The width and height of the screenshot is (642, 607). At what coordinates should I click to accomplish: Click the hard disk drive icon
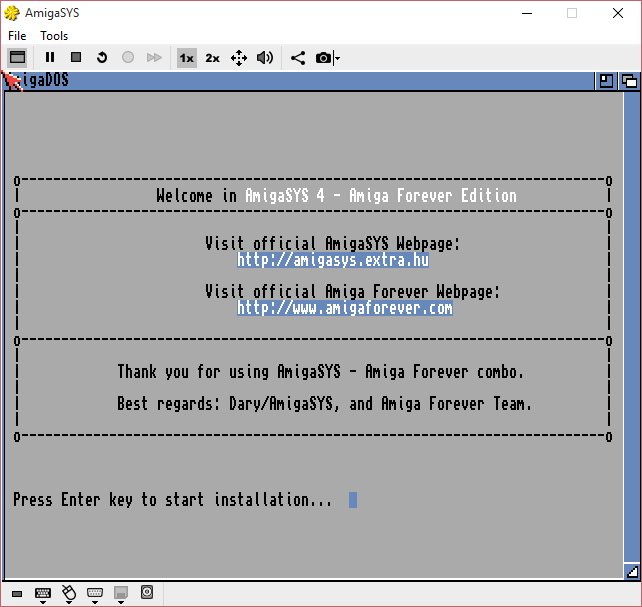pos(147,592)
